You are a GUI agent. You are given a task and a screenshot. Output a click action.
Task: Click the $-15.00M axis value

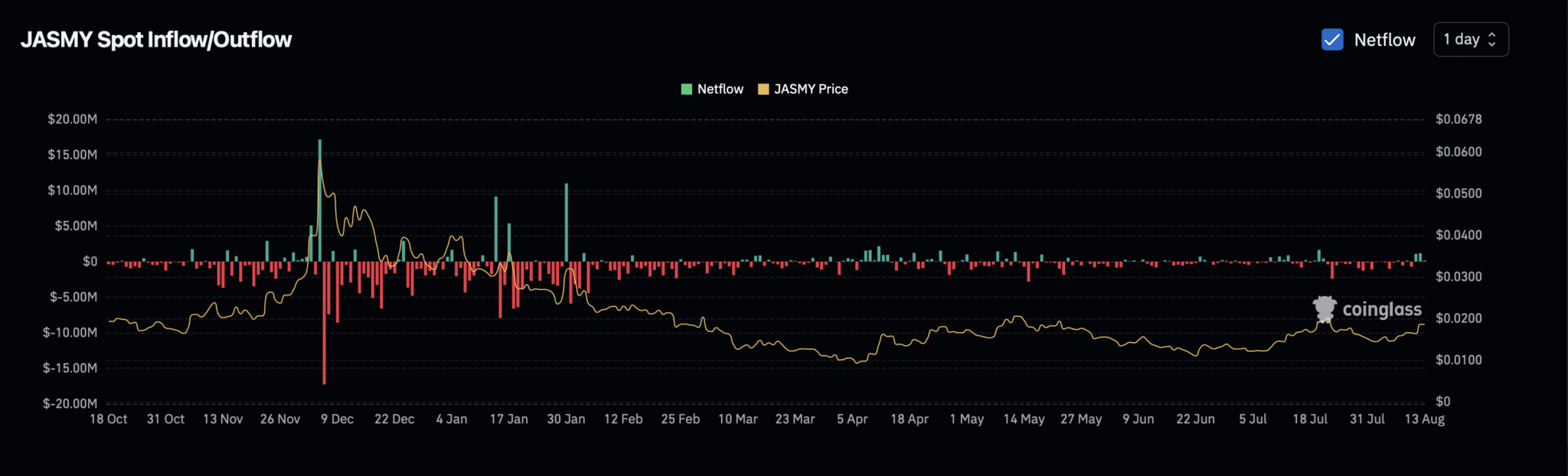click(70, 368)
